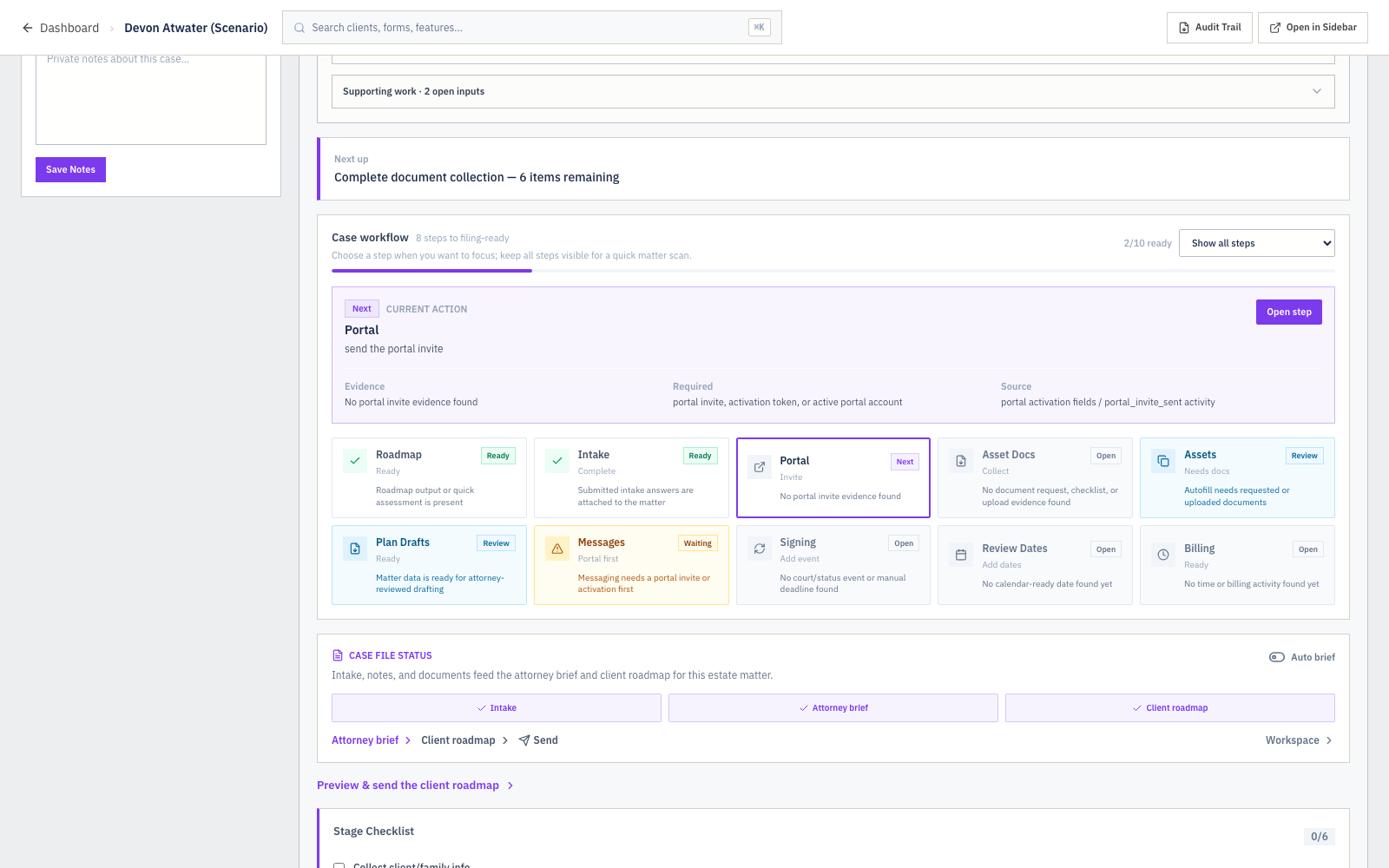Click the Audit Trail button
This screenshot has height=868, width=1389.
(x=1209, y=28)
